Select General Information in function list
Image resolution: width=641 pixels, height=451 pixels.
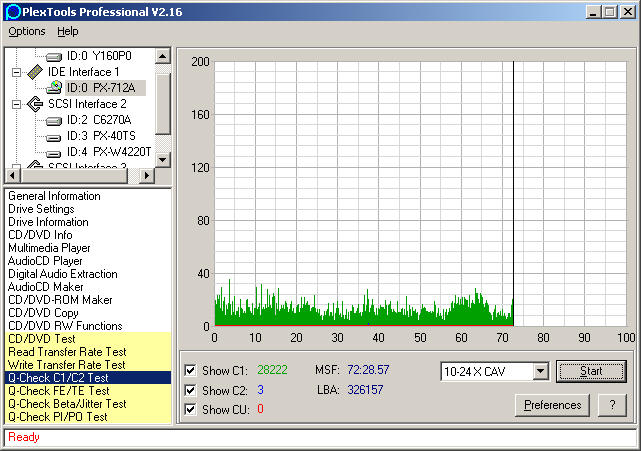coord(54,196)
